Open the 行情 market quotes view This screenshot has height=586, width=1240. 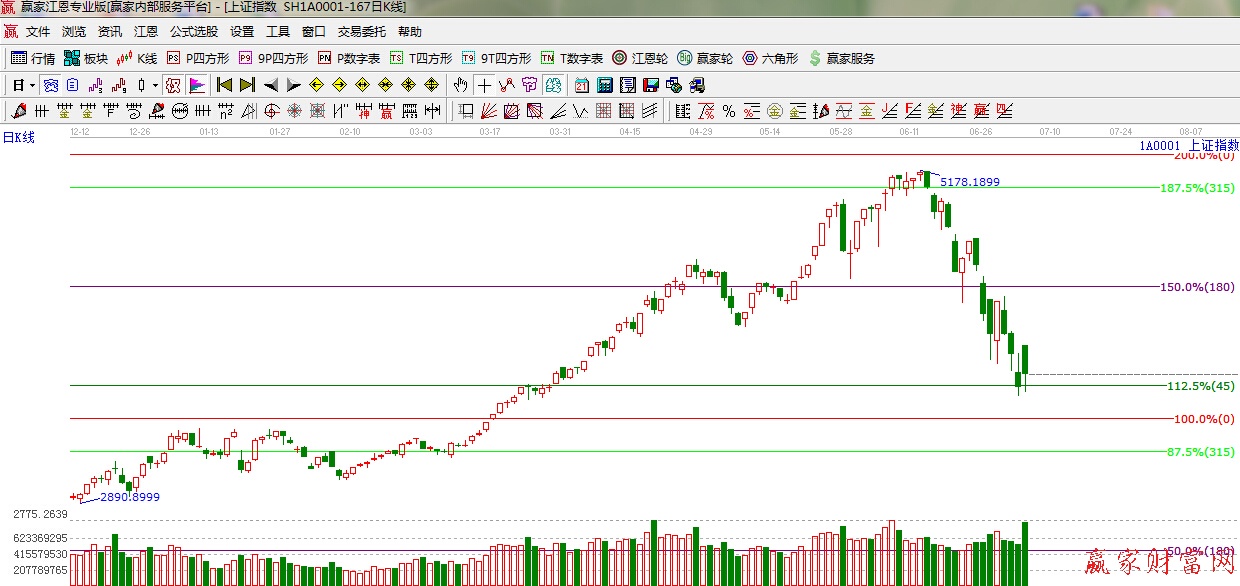click(x=32, y=58)
